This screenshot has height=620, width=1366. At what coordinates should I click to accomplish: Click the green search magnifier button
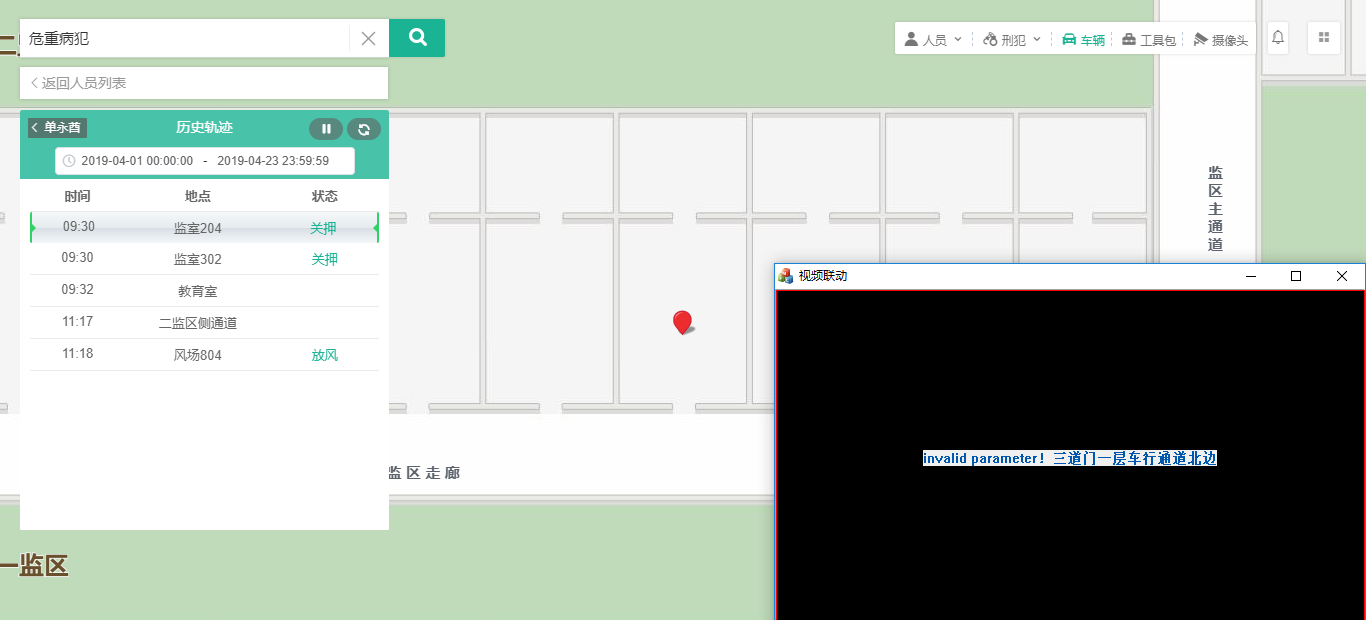pyautogui.click(x=417, y=38)
